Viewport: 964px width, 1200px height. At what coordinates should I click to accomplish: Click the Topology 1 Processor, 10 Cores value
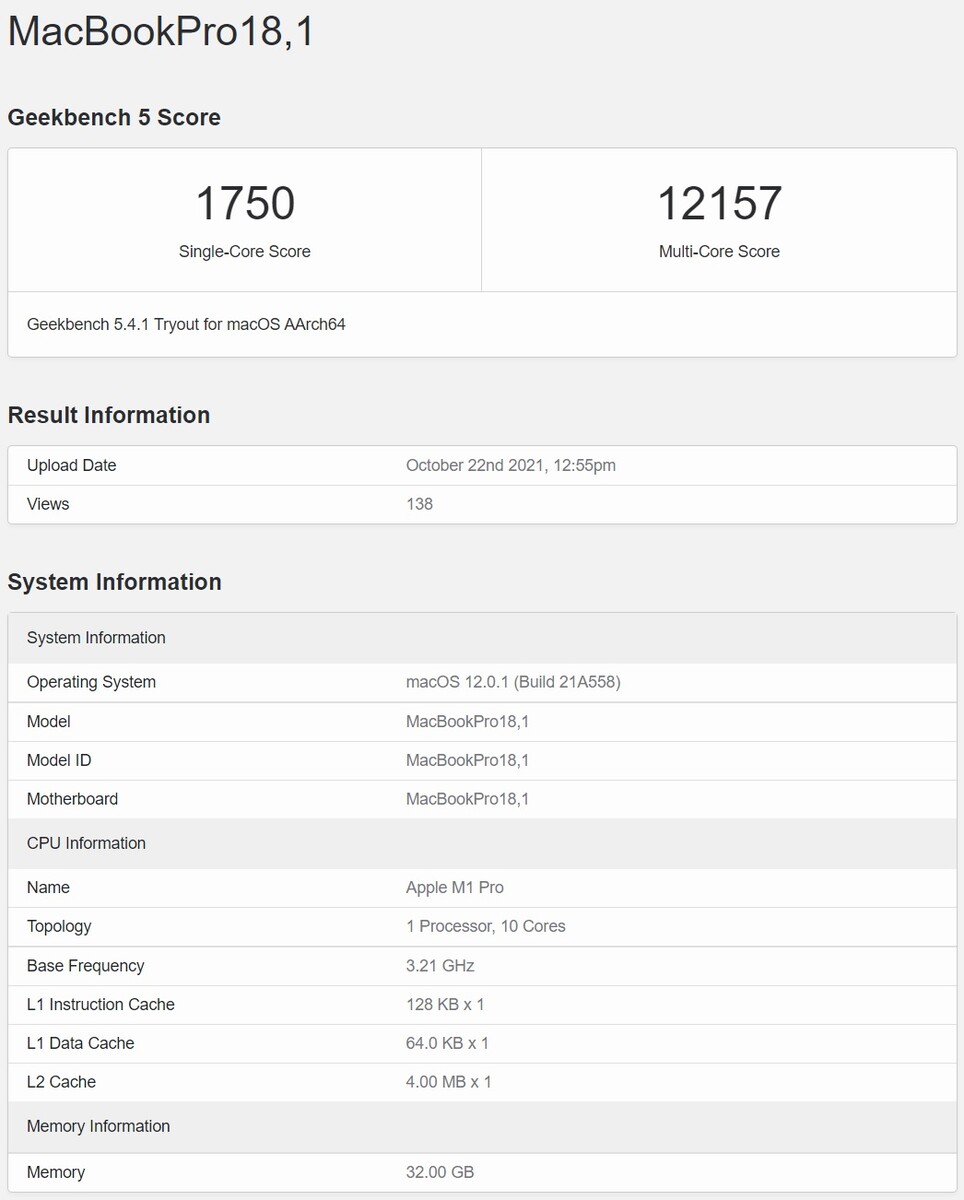coord(486,926)
